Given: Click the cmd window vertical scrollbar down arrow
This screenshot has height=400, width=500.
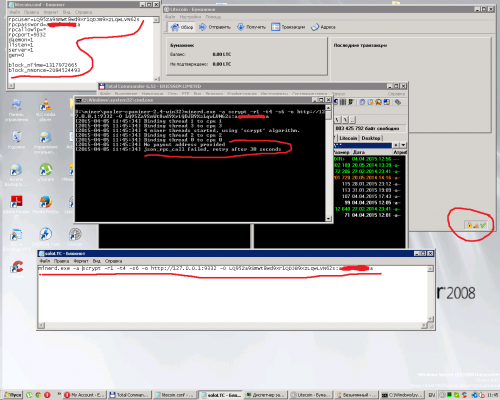Looking at the screenshot, I should 328,219.
